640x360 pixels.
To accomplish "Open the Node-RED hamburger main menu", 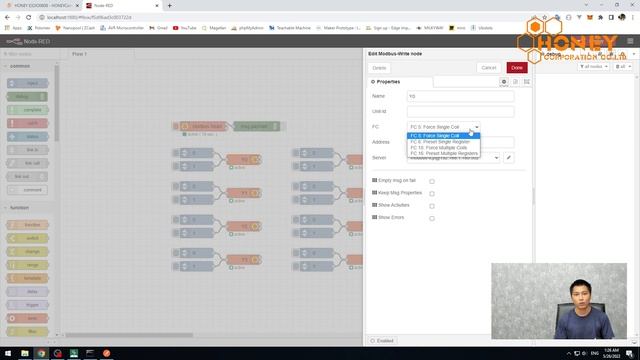I will 630,41.
